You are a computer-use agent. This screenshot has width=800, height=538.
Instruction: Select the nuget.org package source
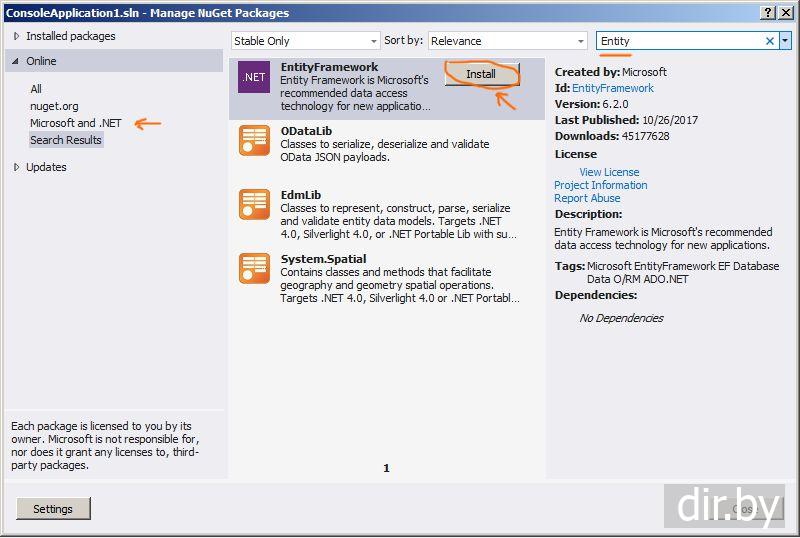54,106
